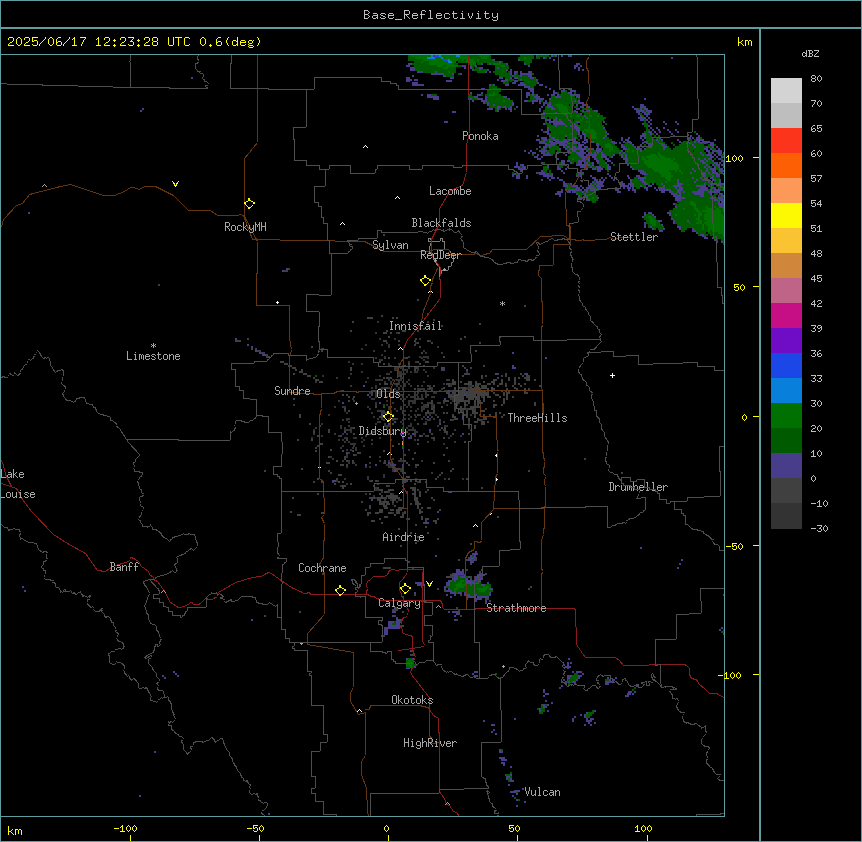The width and height of the screenshot is (862, 842).
Task: Click the asterisk marker above Limestone
Action: [153, 346]
